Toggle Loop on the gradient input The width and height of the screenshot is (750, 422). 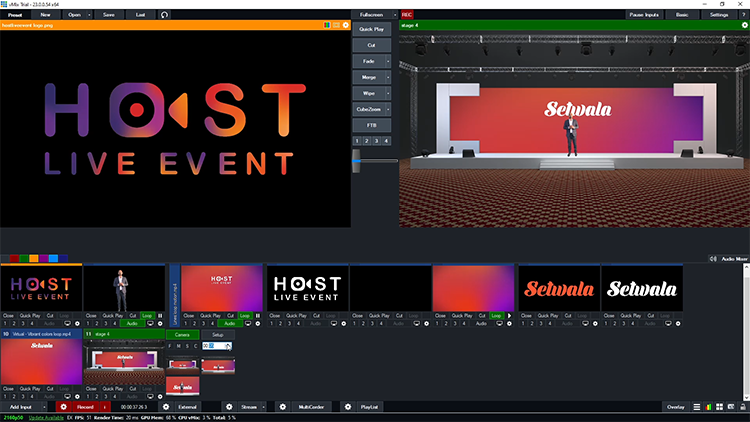[x=496, y=315]
